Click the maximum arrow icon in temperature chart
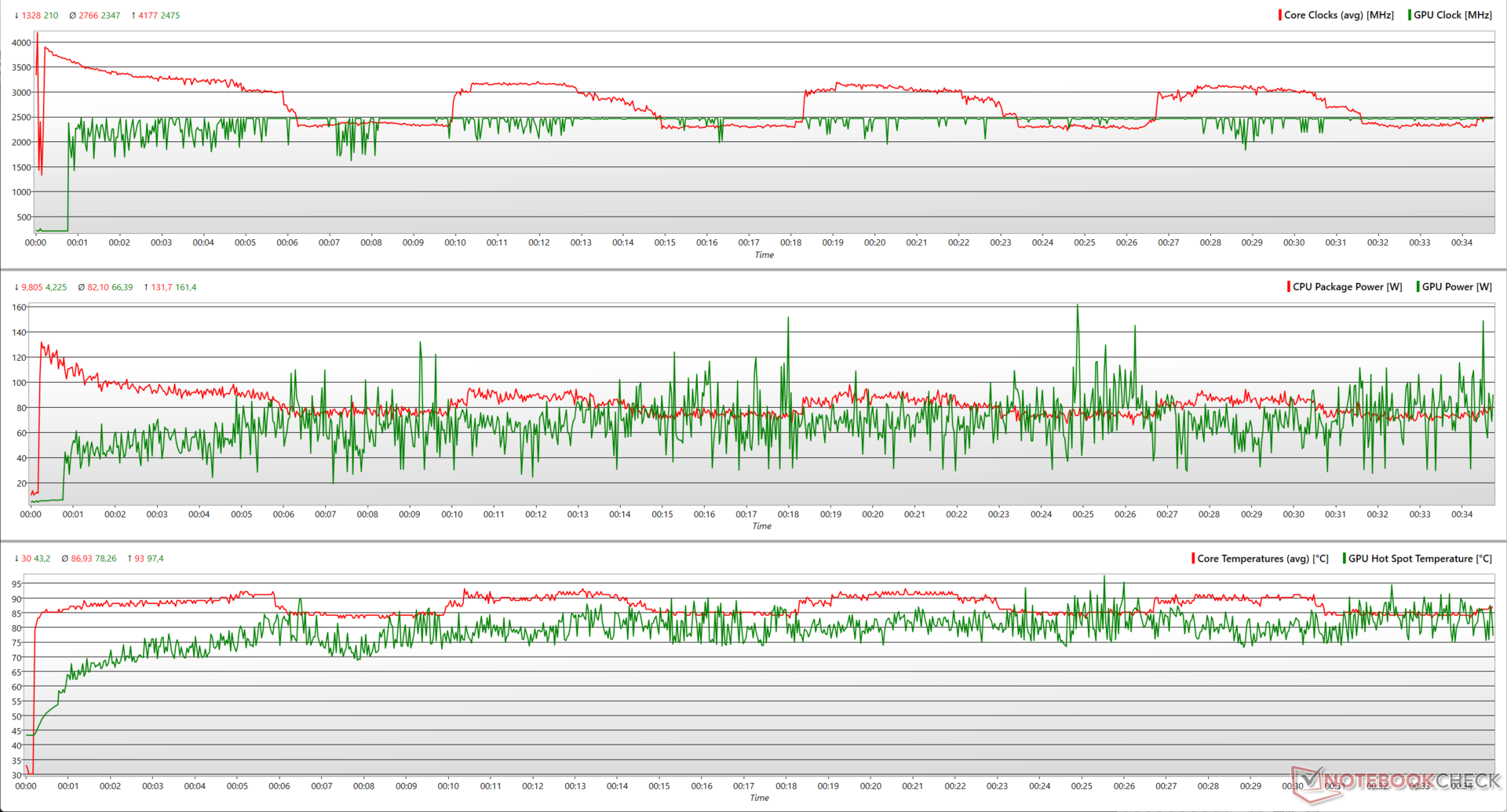1507x812 pixels. coord(130,559)
